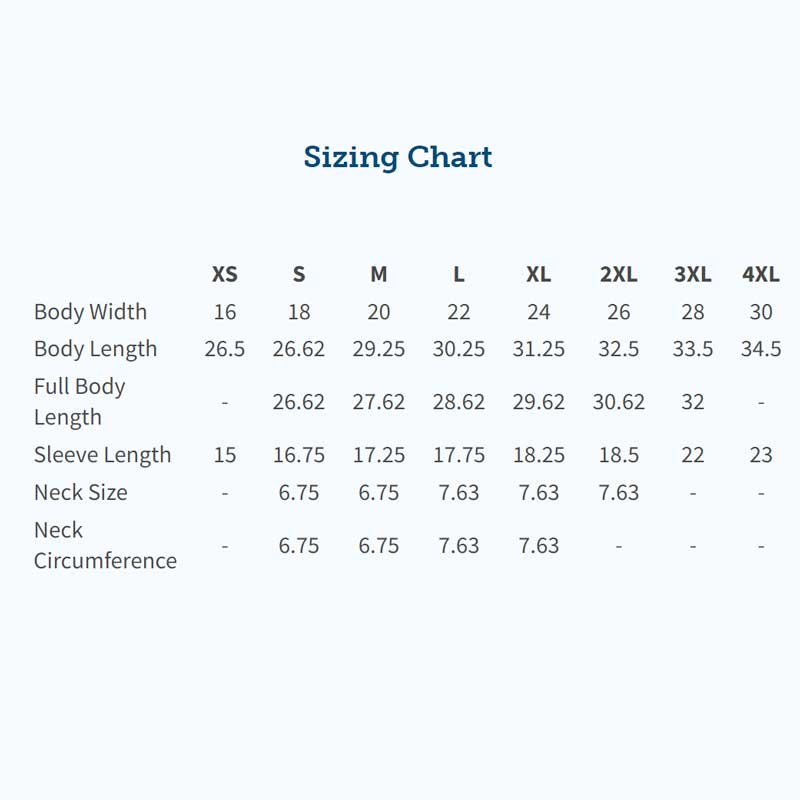
Task: Click Body Length value 26.5 for XS
Action: (225, 349)
